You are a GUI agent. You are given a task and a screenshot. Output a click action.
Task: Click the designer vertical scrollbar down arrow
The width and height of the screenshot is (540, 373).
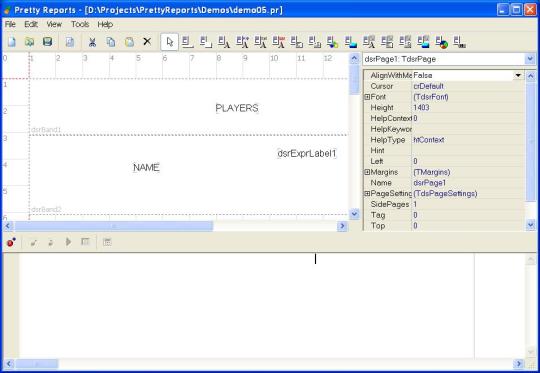click(x=354, y=214)
